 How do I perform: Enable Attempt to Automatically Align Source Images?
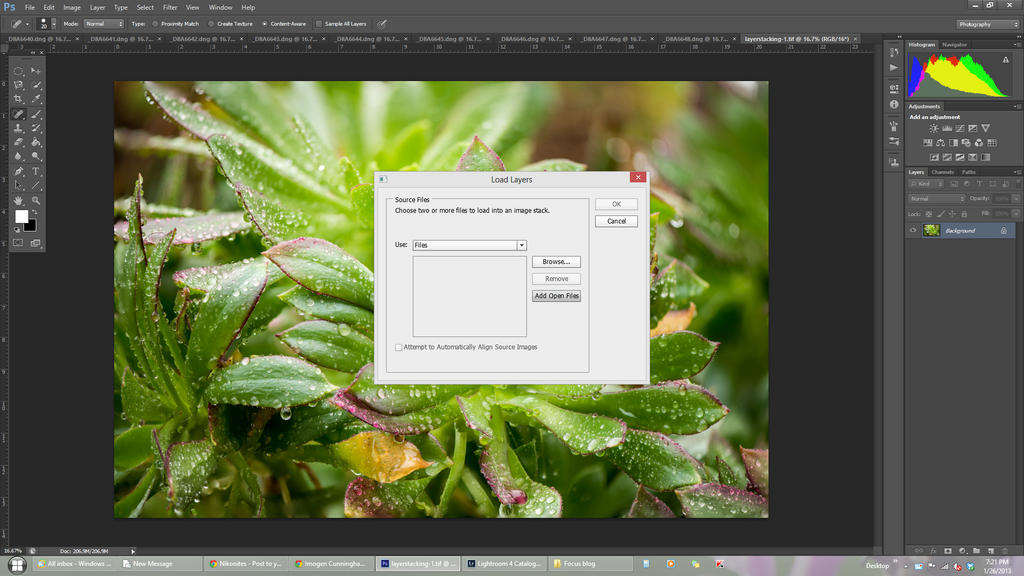(x=399, y=347)
